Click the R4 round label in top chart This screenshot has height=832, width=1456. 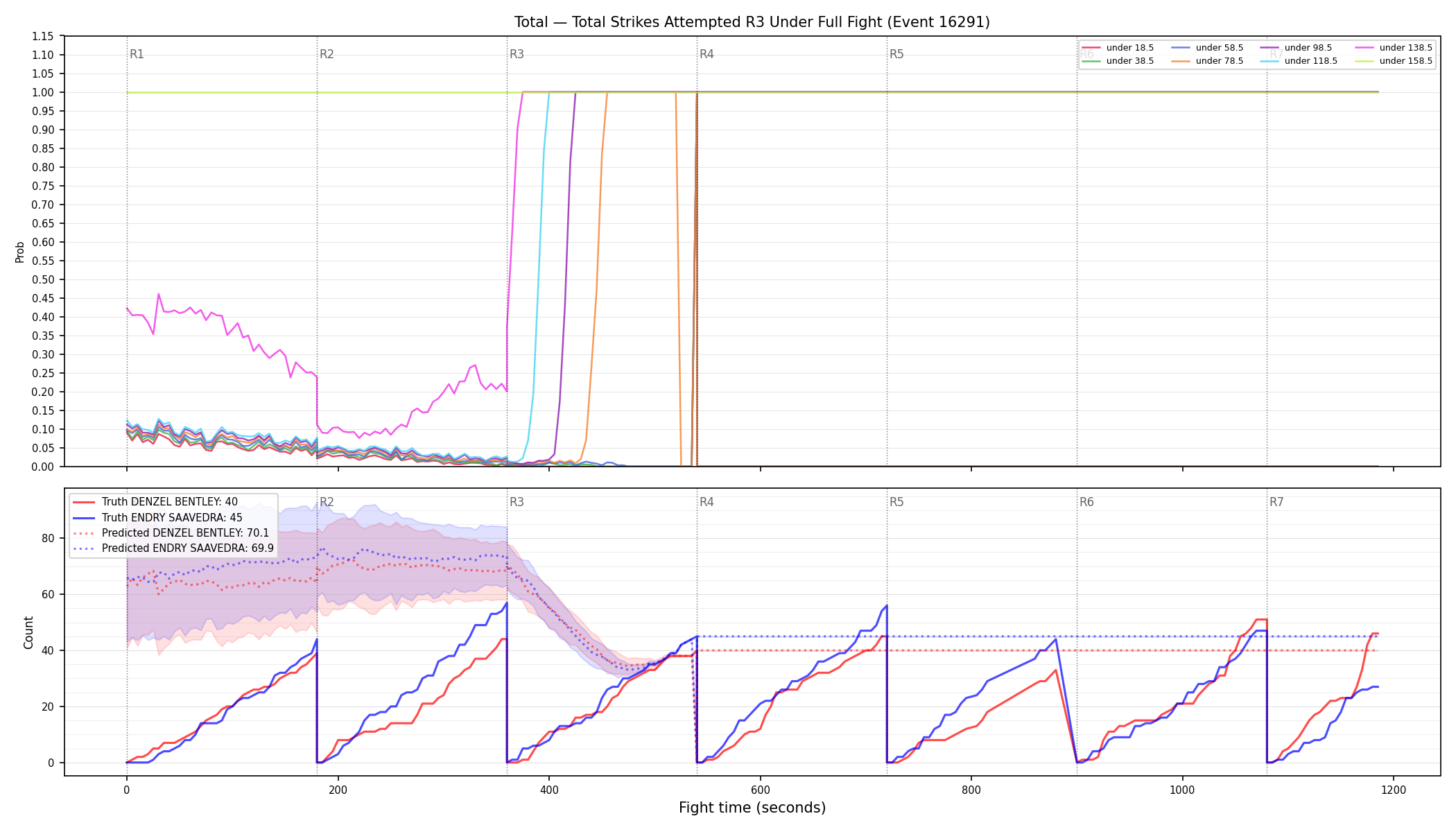(707, 54)
